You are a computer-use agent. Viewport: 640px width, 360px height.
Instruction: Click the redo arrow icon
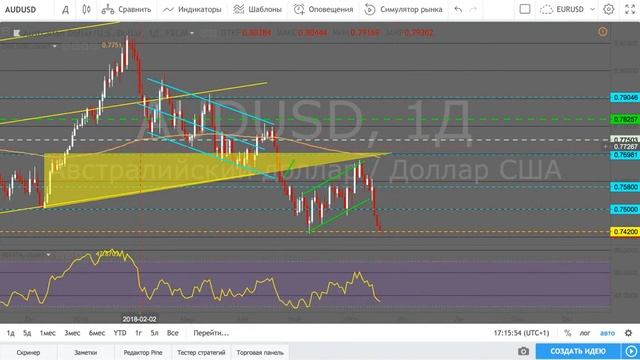point(473,9)
